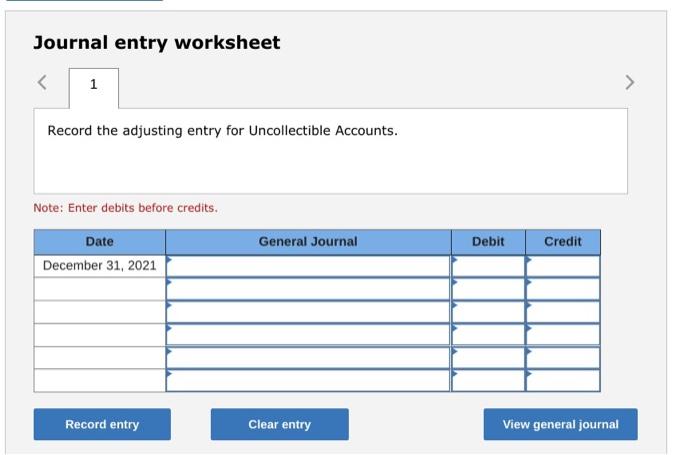Click Credit field in third row
The height and width of the screenshot is (455, 700).
[563, 312]
